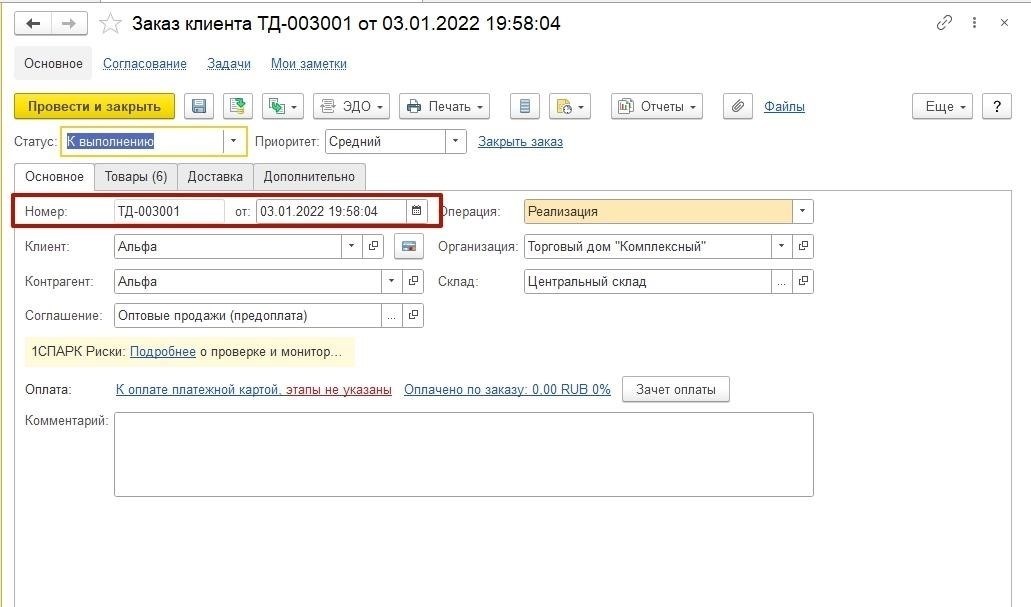Save the document with diskette icon
The height and width of the screenshot is (607, 1031).
[199, 107]
